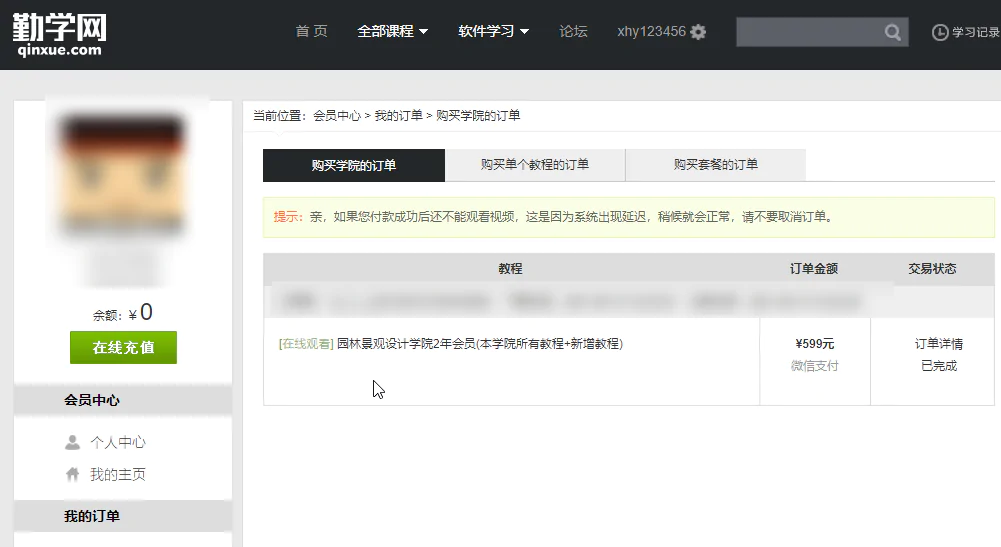This screenshot has width=1001, height=547.
Task: Click the 我的订单 sidebar section header
Action: (x=123, y=516)
